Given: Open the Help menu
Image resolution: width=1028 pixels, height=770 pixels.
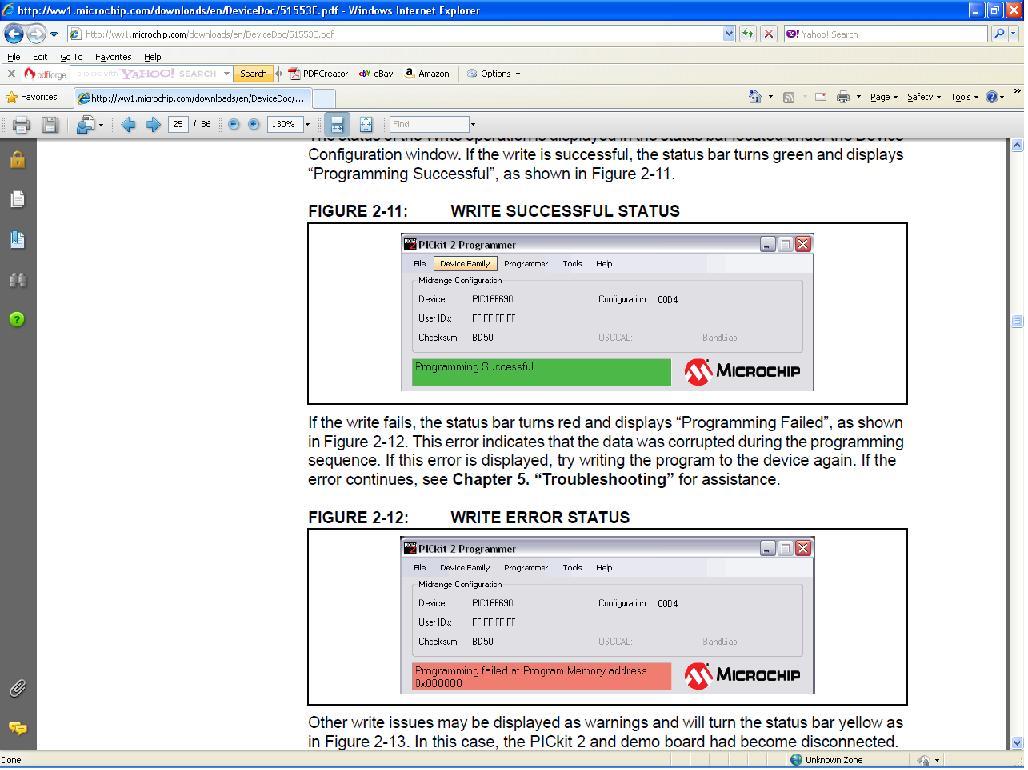Looking at the screenshot, I should pyautogui.click(x=152, y=57).
